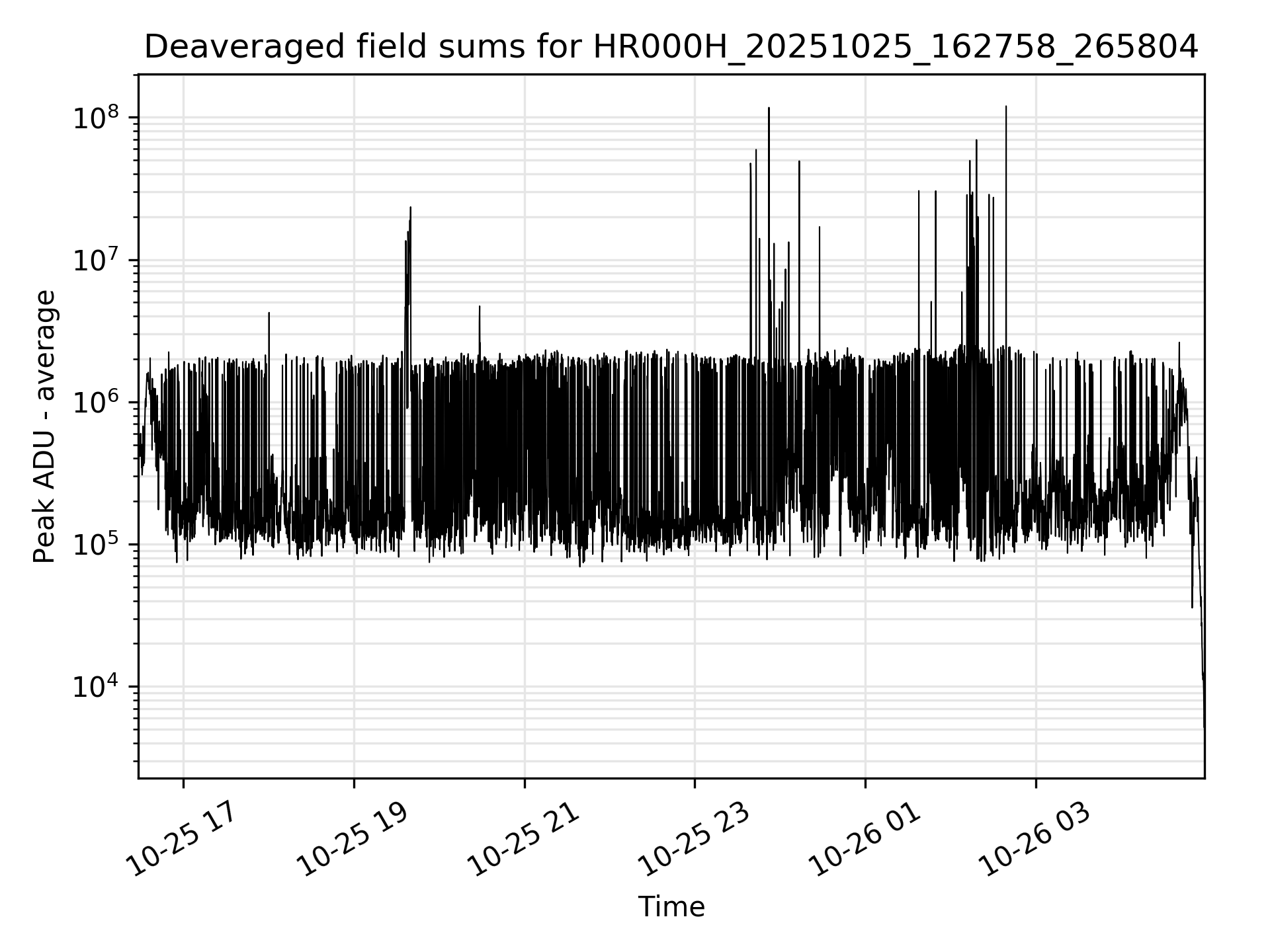Click the y tick label 10^7
This screenshot has height=952, width=1270.
95,261
